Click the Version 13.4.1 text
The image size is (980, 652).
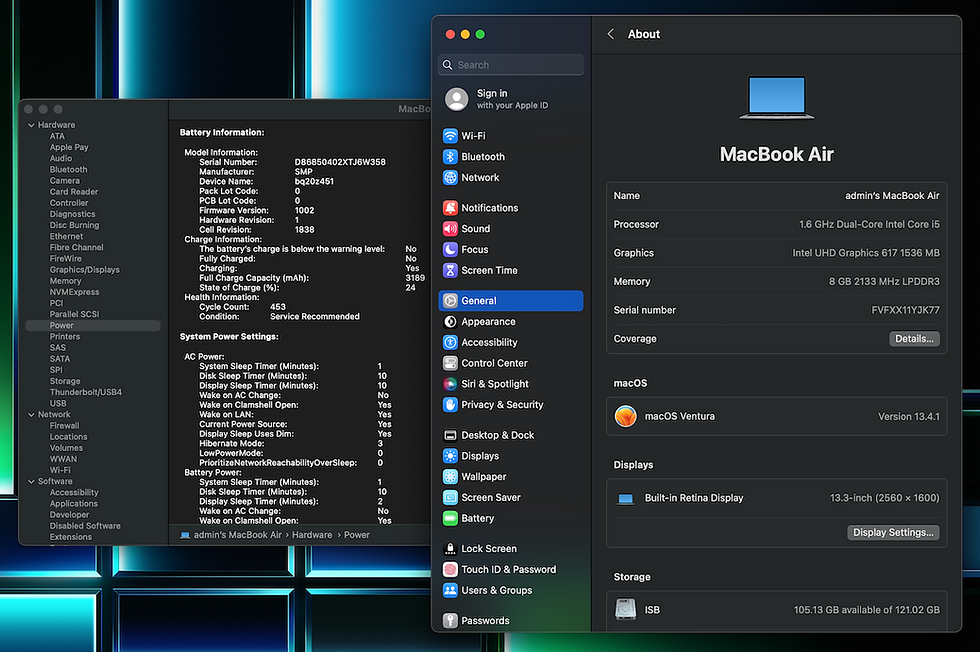pyautogui.click(x=908, y=416)
